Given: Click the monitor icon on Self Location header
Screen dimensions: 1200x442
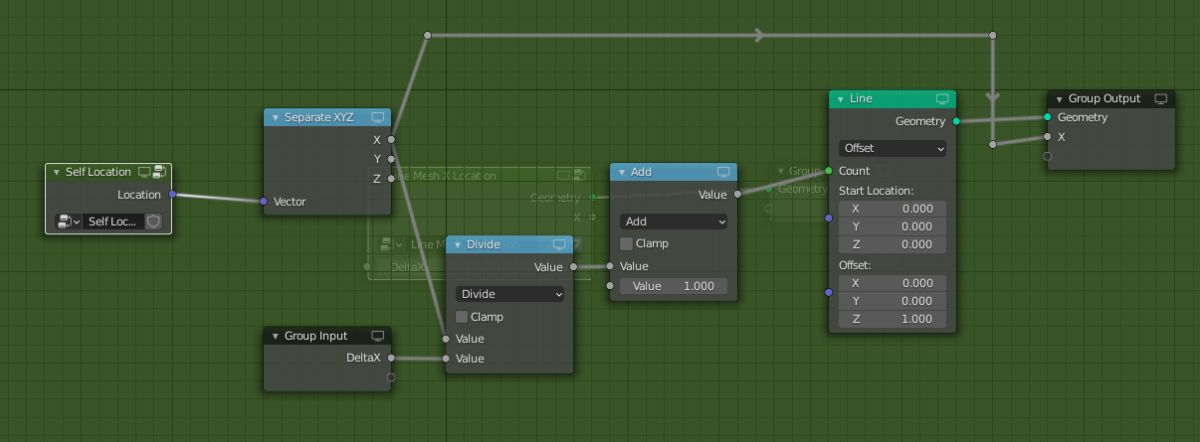Looking at the screenshot, I should (144, 172).
